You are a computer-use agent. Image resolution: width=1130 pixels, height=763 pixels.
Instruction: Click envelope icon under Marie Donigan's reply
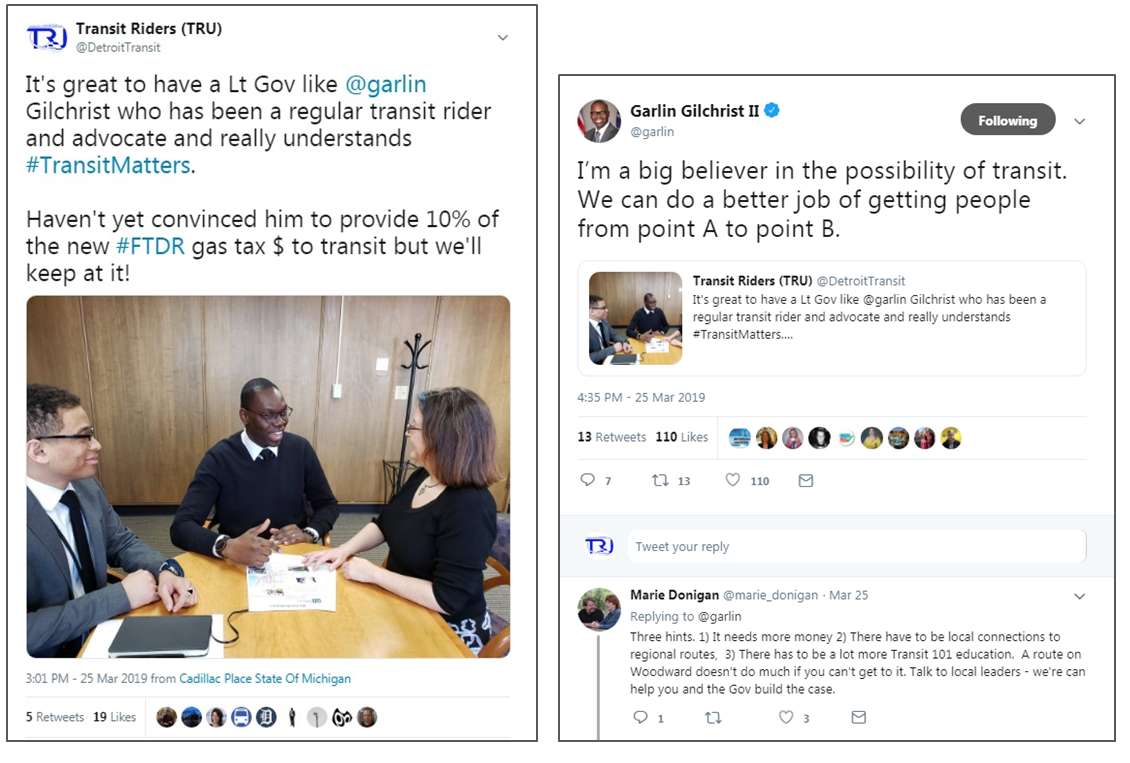[x=858, y=717]
